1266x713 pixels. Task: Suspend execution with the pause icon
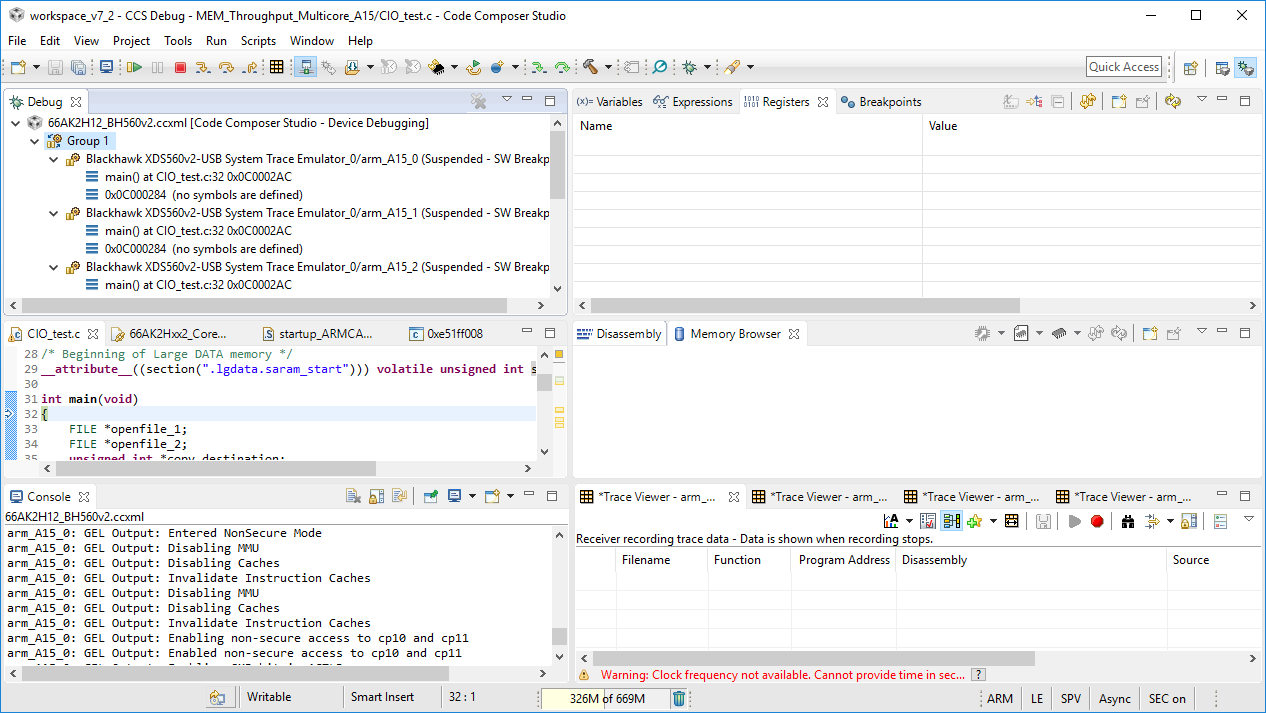click(x=158, y=67)
